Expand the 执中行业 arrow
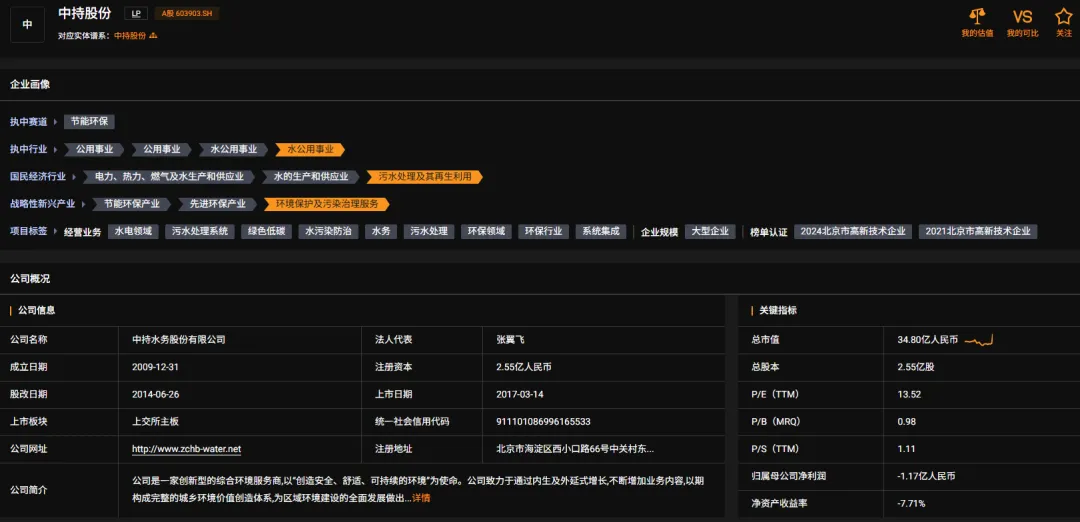This screenshot has width=1080, height=522. [55, 149]
